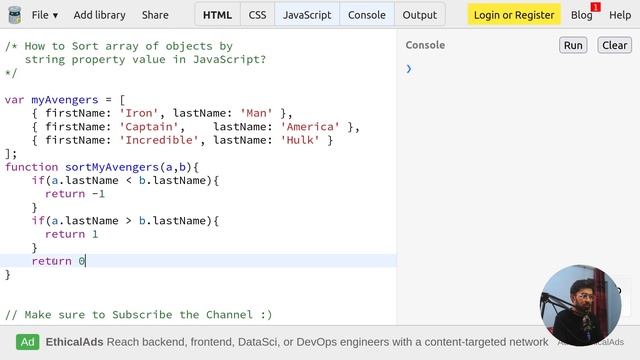Click the Console panel heading
The image size is (640, 360).
(425, 45)
